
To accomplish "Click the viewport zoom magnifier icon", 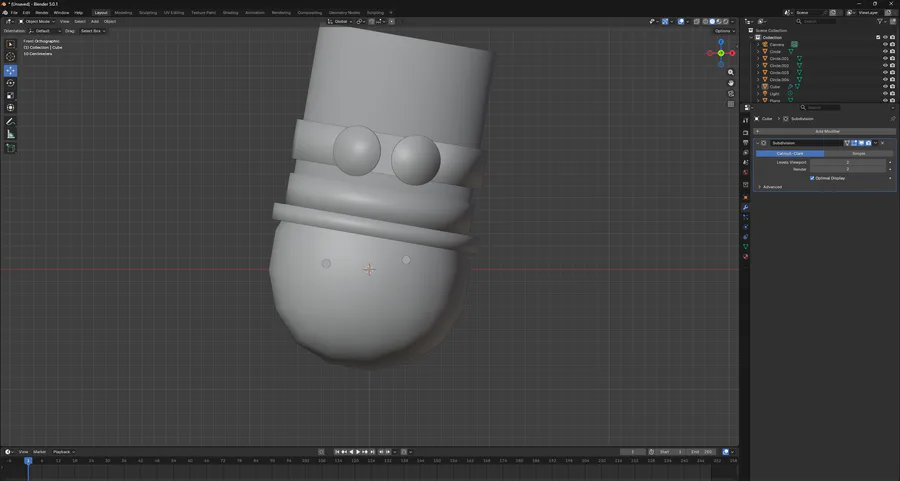I will pos(731,72).
